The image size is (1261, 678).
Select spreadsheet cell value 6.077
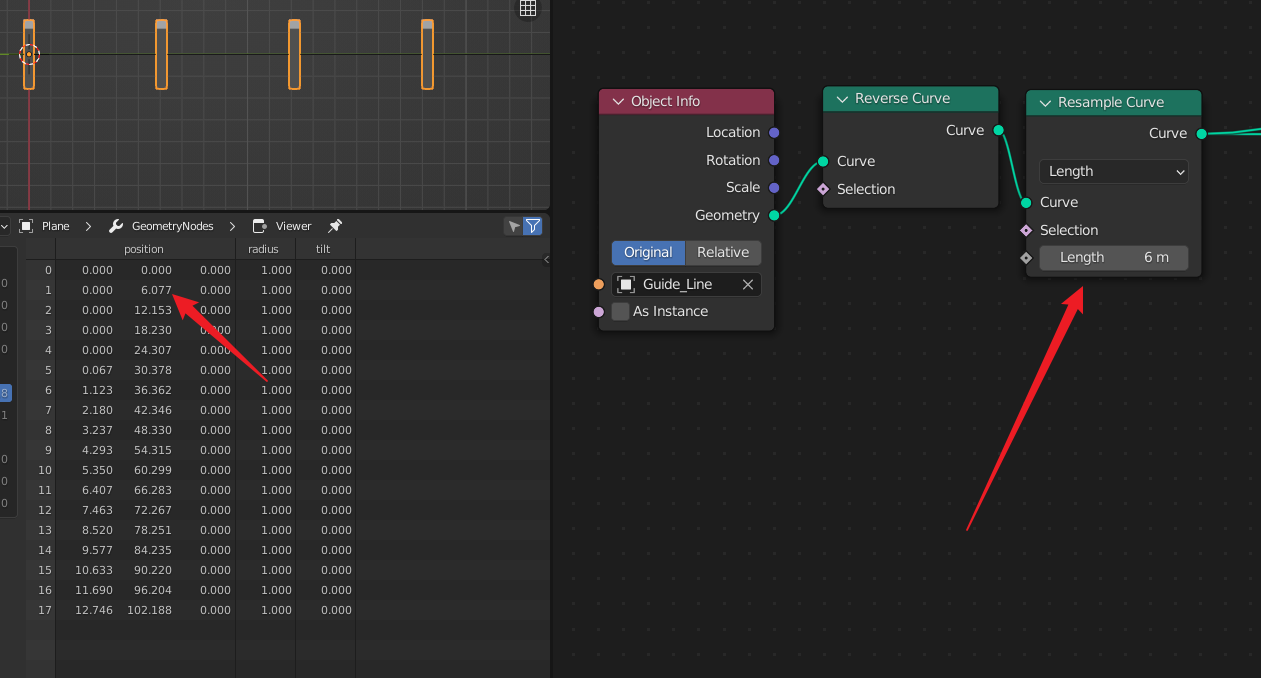click(x=157, y=290)
